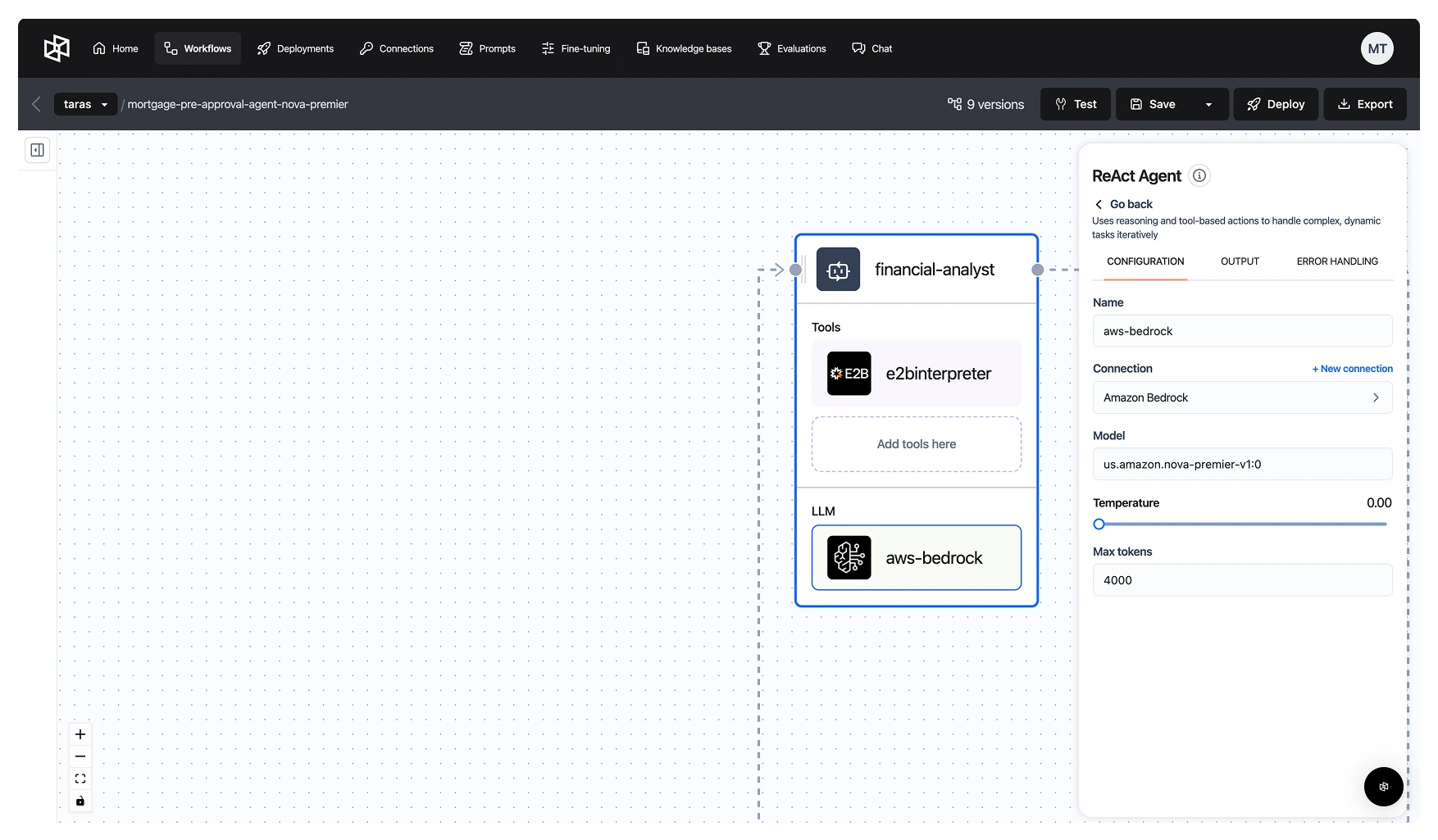Image resolution: width=1438 pixels, height=840 pixels.
Task: Save the workflow
Action: click(x=1153, y=104)
